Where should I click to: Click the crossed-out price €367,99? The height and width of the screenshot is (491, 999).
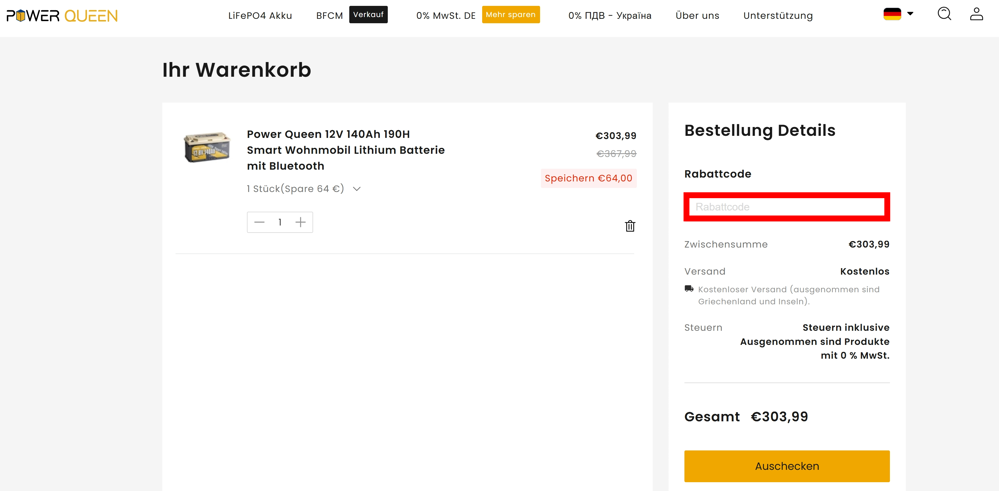[616, 153]
